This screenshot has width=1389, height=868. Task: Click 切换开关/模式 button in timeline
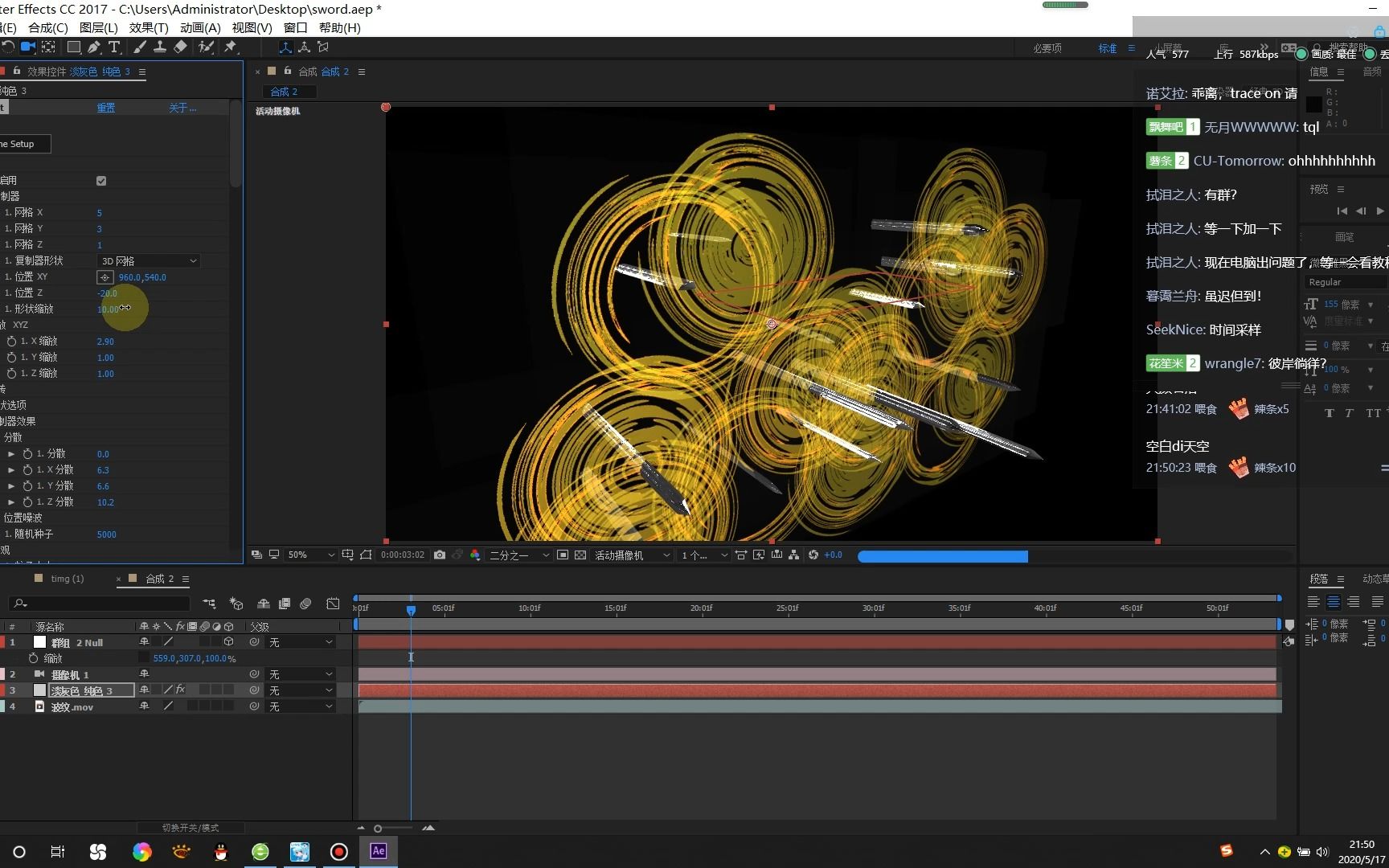click(x=191, y=828)
